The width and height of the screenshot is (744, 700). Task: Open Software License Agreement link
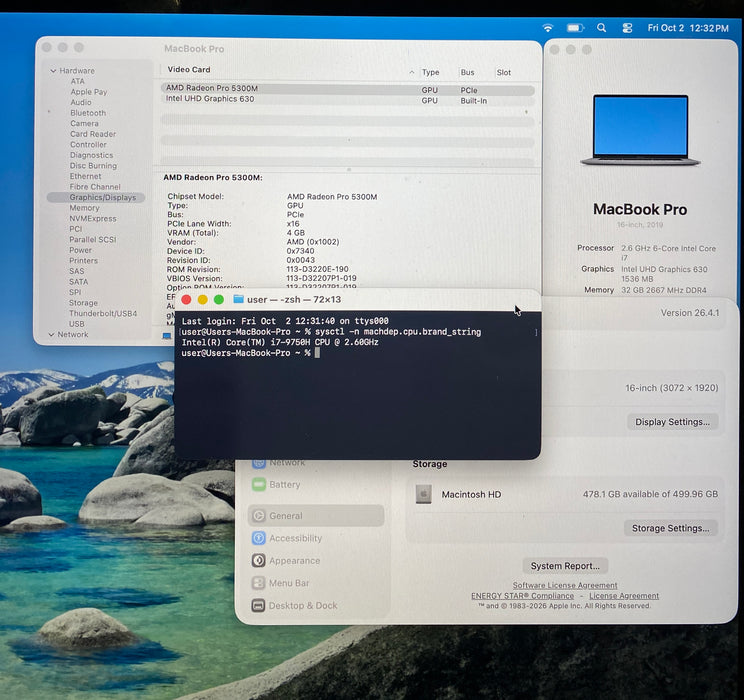565,586
